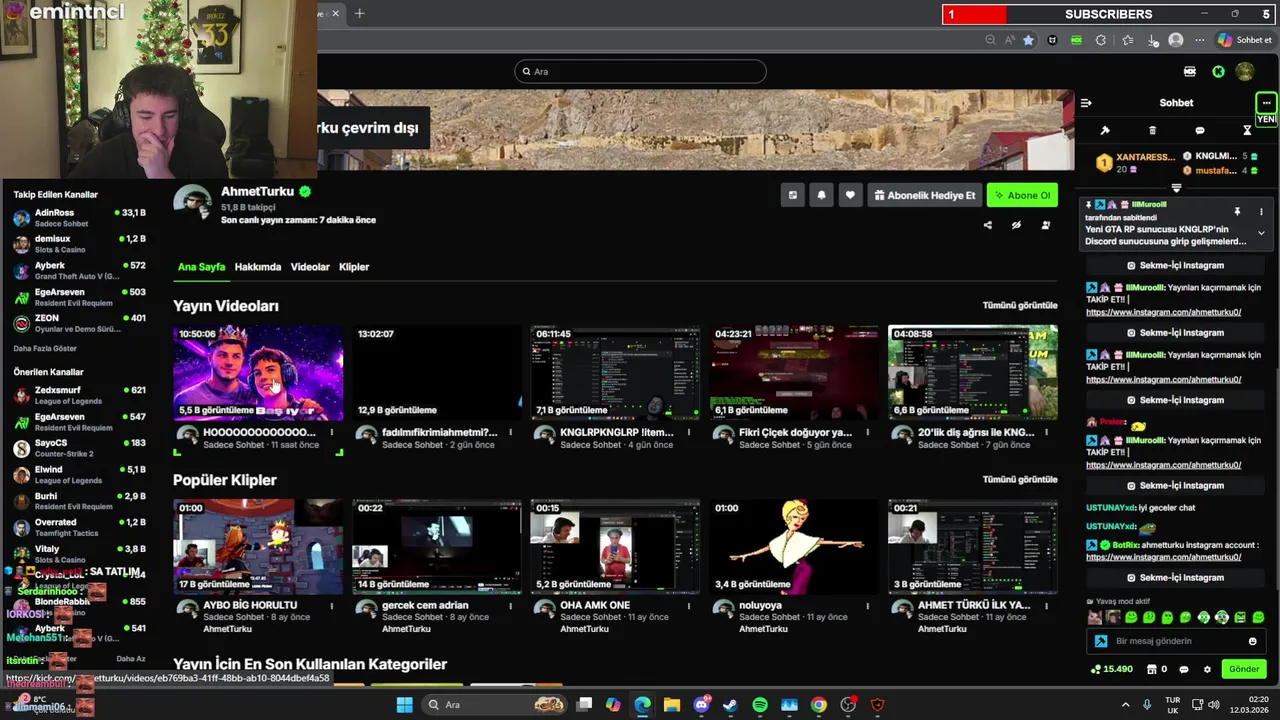Open the demisux channel in sidebar
1280x720 pixels.
click(80, 243)
